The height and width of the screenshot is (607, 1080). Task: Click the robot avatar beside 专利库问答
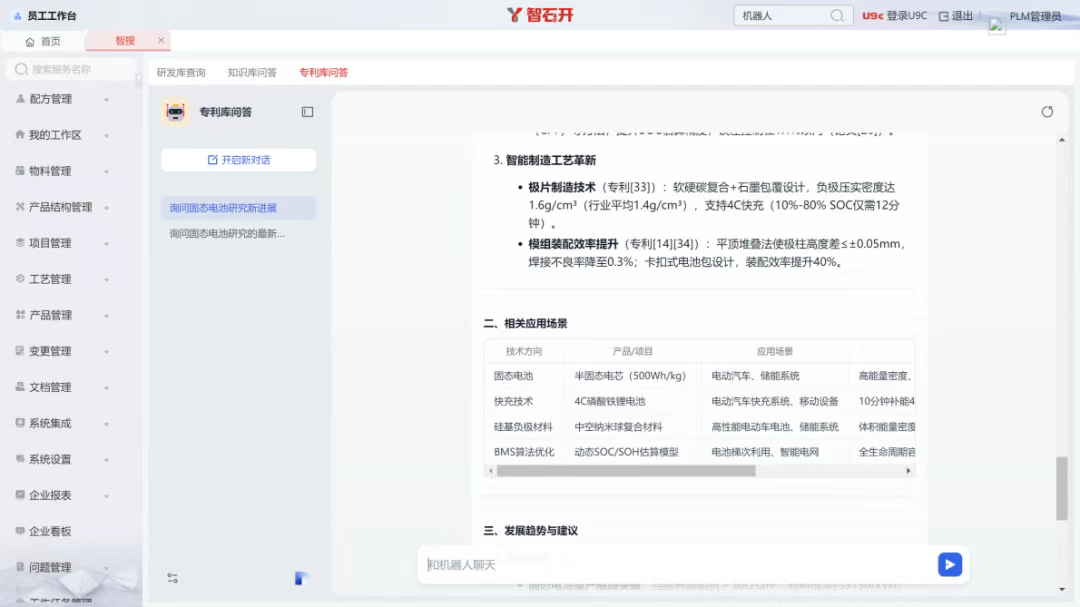tap(174, 112)
